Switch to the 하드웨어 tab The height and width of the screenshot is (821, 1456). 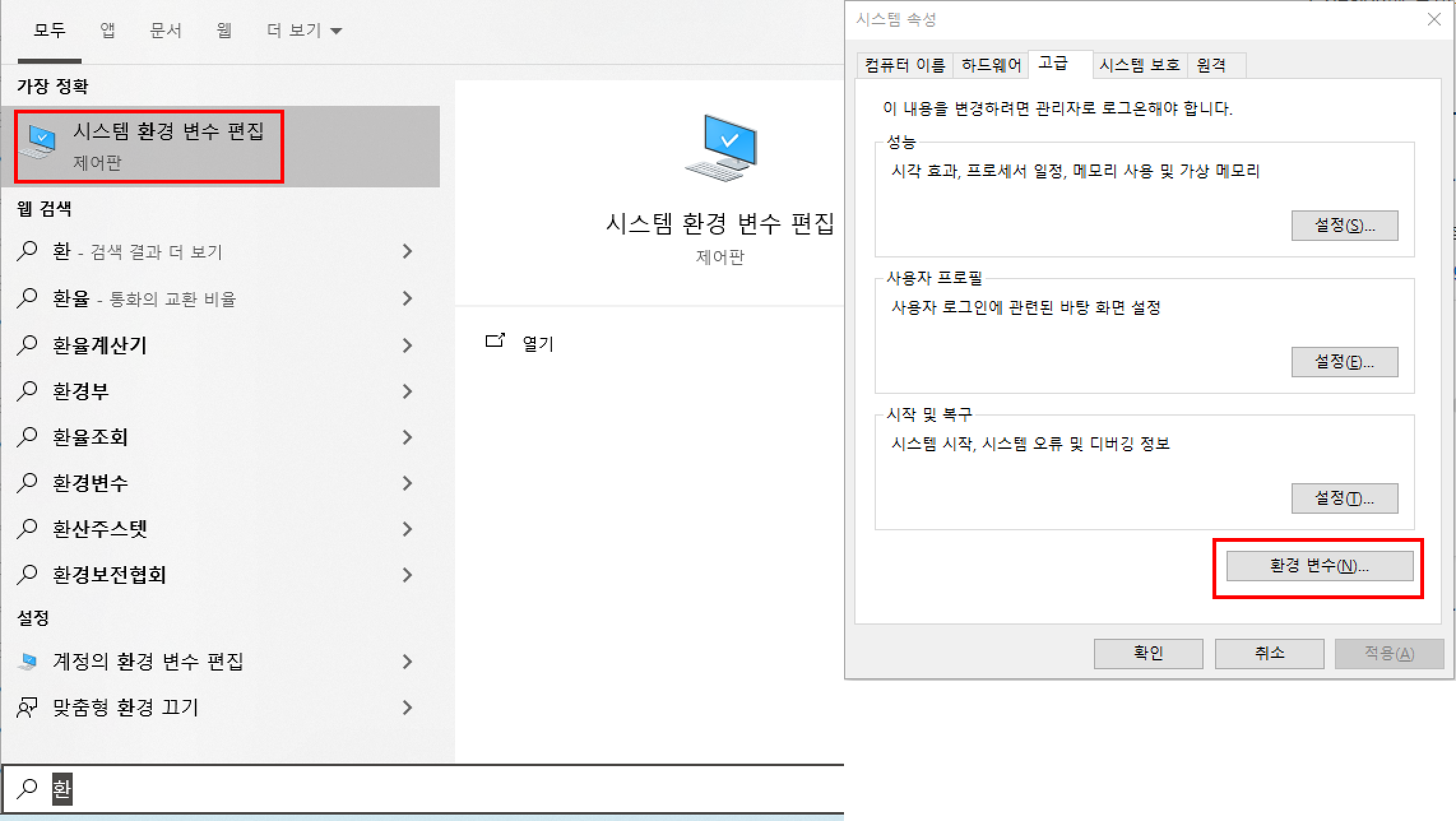click(x=991, y=65)
